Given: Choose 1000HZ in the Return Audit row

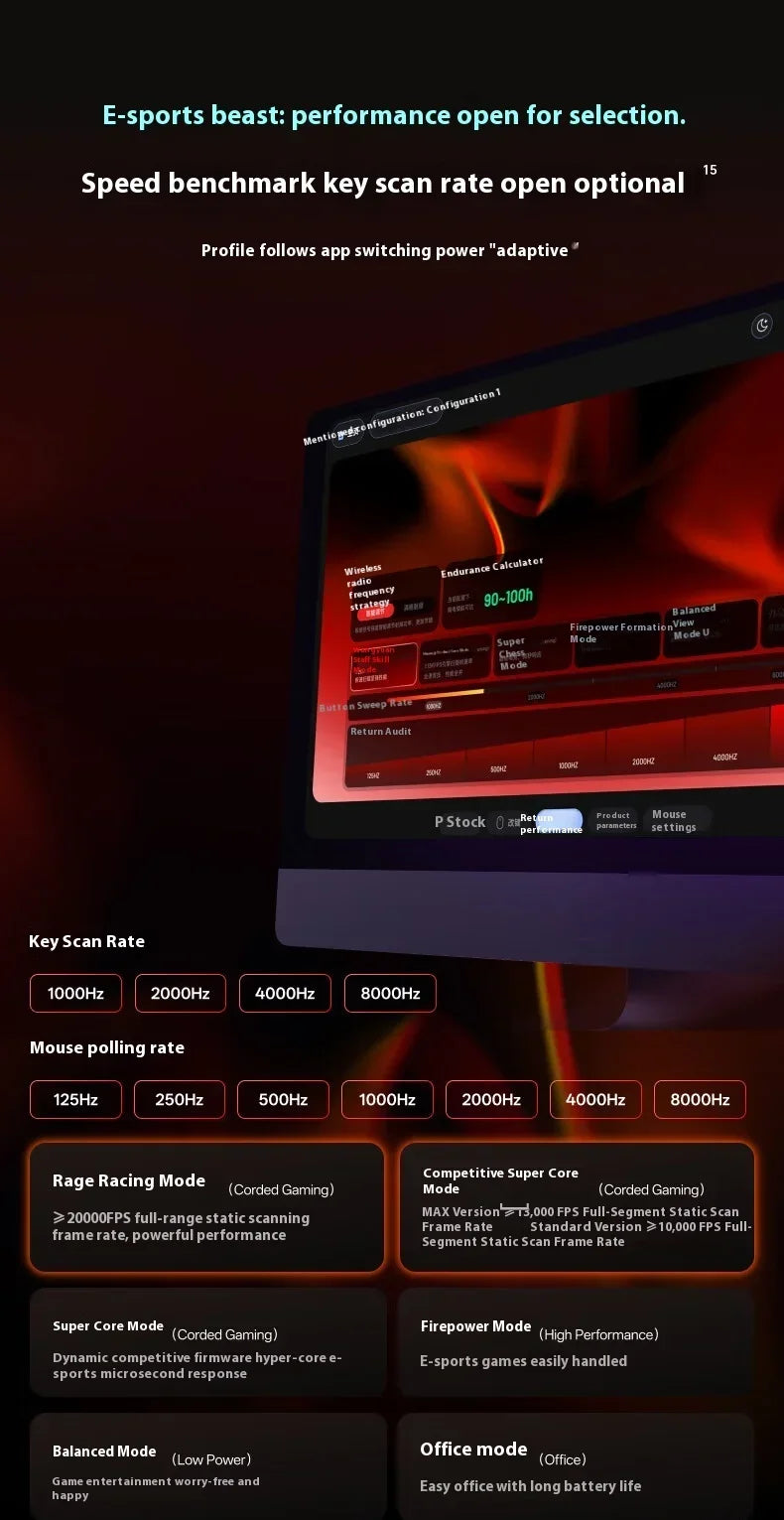Looking at the screenshot, I should (x=568, y=765).
